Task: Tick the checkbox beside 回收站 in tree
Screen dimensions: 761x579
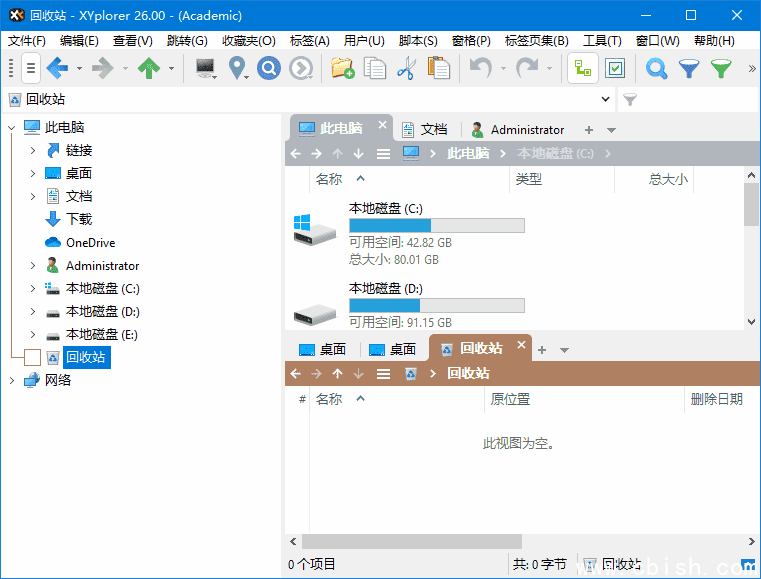Action: (32, 357)
